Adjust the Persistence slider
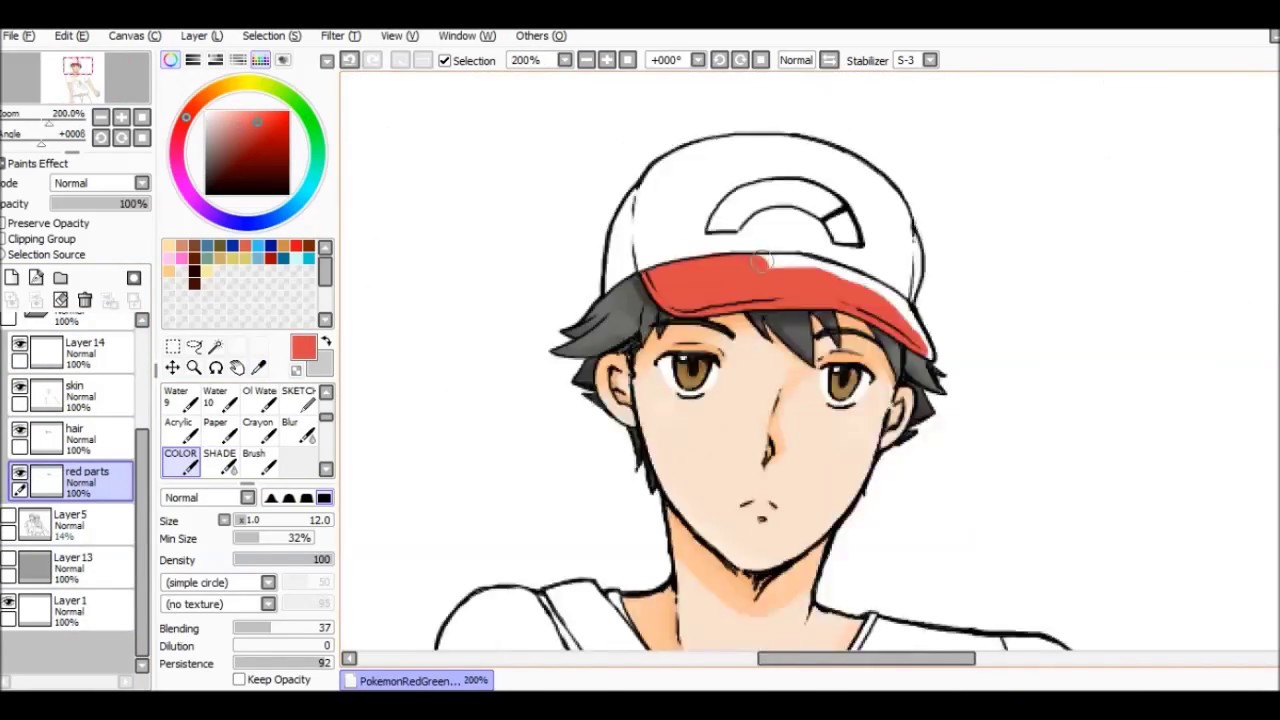 [283, 664]
